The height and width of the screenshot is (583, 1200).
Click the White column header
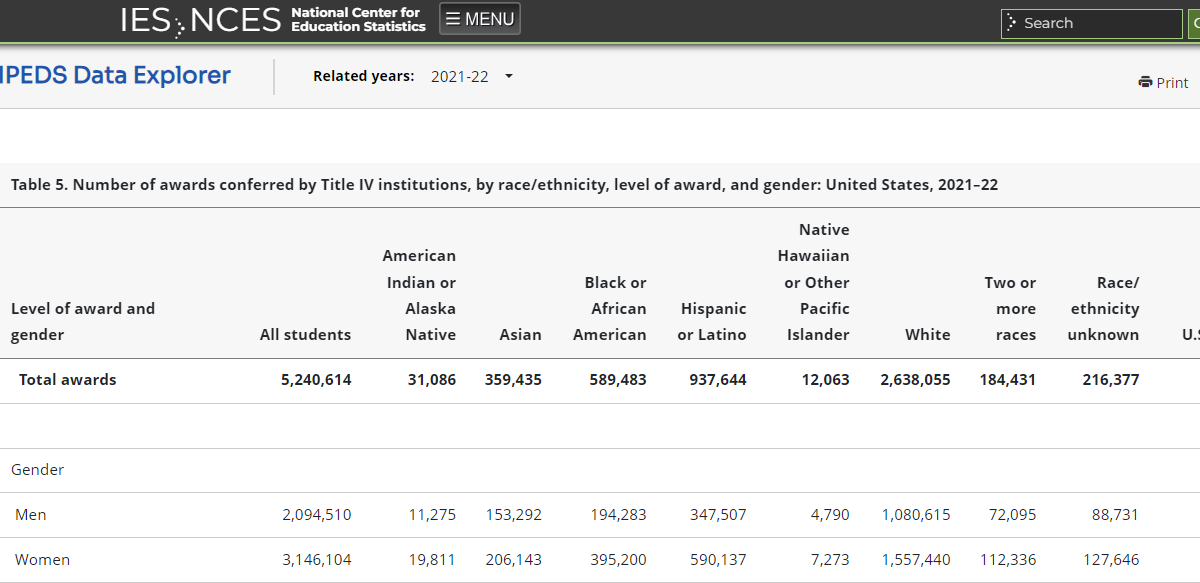click(927, 335)
